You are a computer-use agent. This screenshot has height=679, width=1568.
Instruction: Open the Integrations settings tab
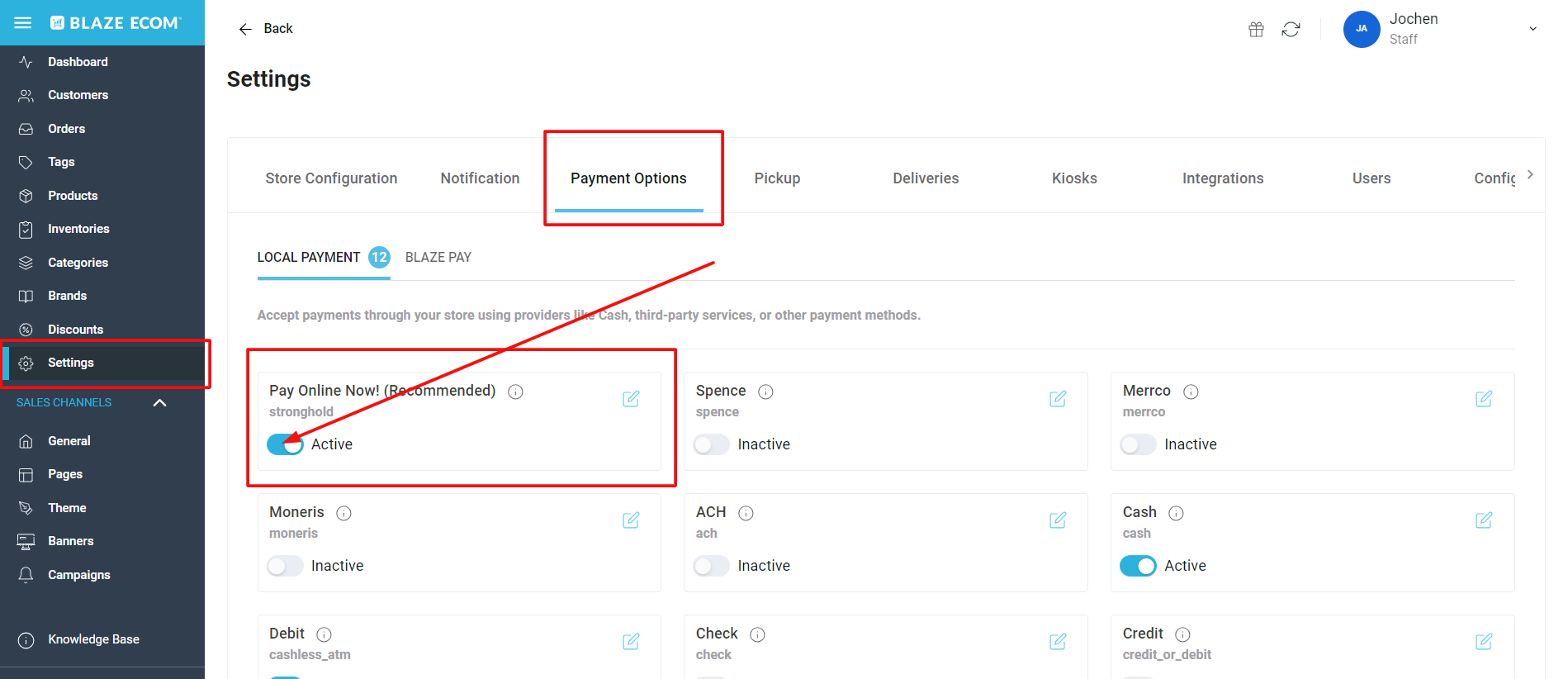(1223, 178)
